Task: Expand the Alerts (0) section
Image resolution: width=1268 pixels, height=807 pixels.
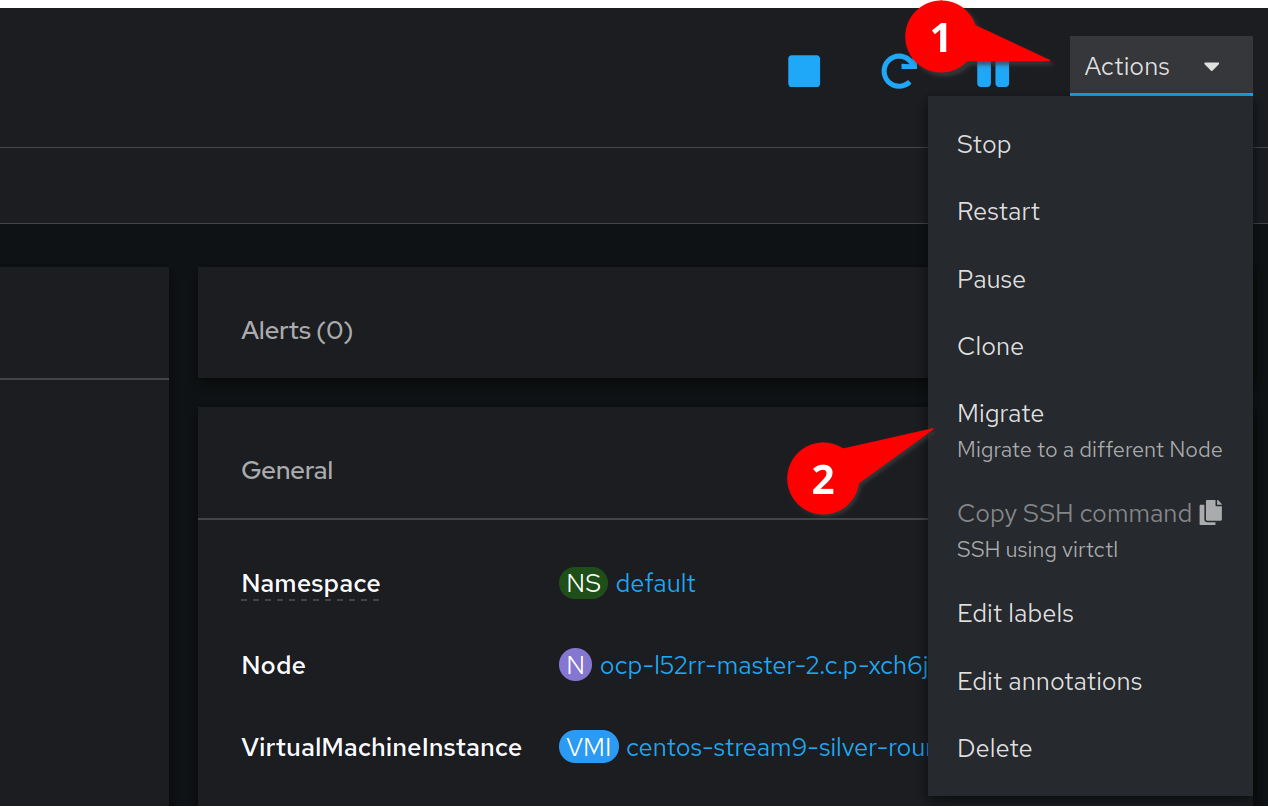Action: [296, 330]
